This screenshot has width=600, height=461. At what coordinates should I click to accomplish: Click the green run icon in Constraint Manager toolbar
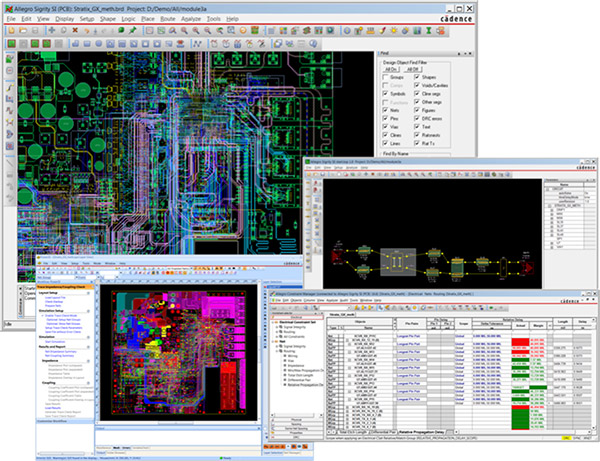point(492,308)
